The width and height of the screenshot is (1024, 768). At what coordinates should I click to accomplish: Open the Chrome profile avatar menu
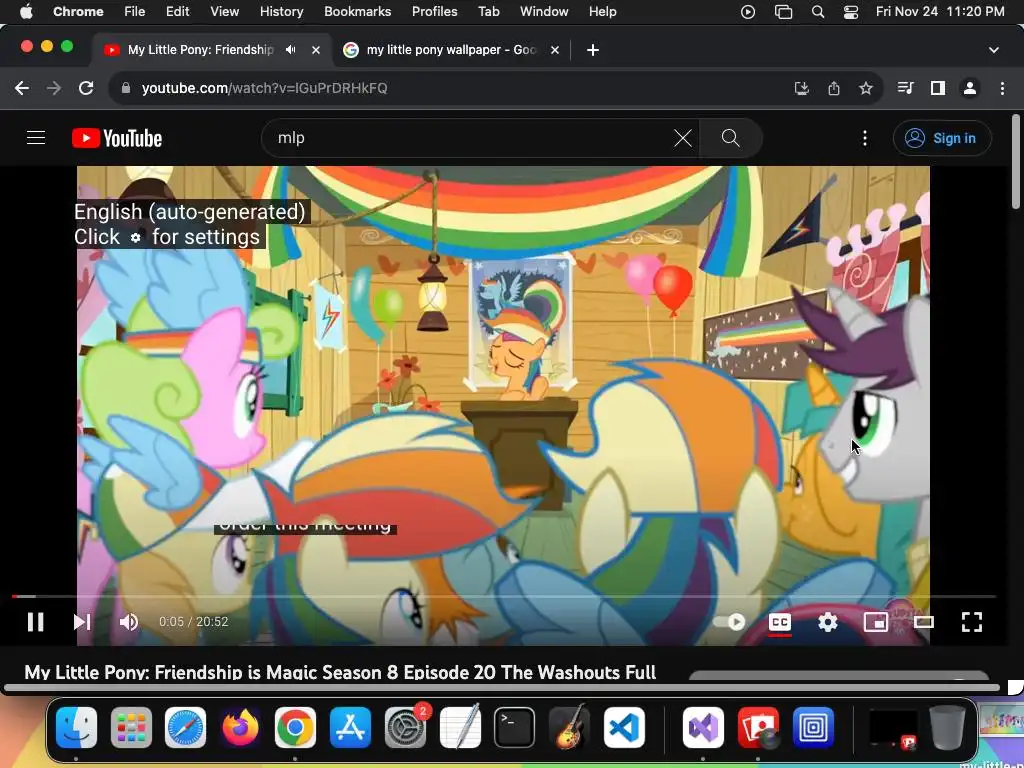(970, 88)
